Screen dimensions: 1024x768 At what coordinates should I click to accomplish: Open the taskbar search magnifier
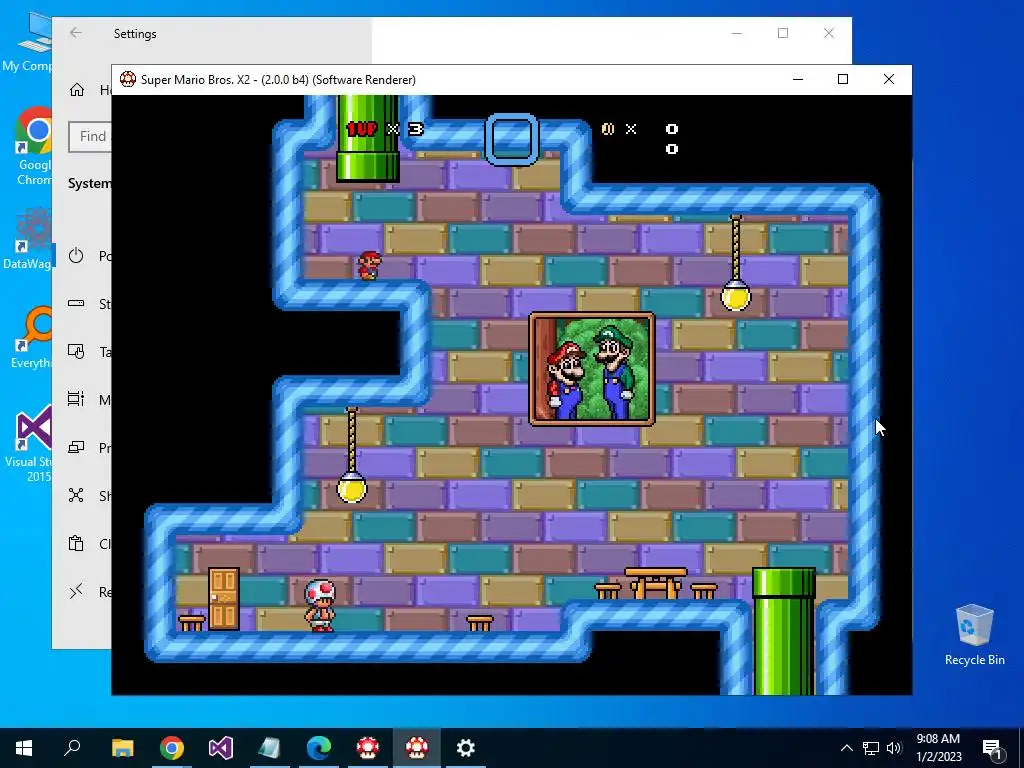[72, 748]
